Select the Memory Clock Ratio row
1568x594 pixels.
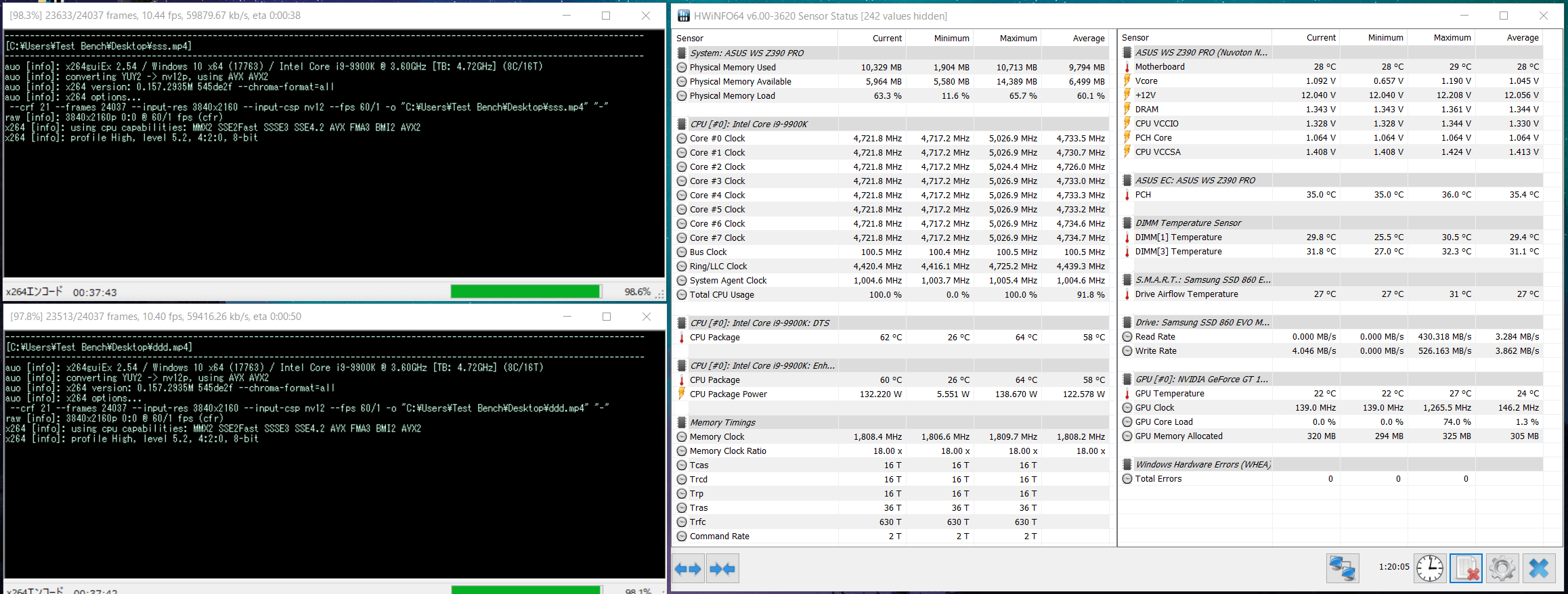pyautogui.click(x=891, y=451)
